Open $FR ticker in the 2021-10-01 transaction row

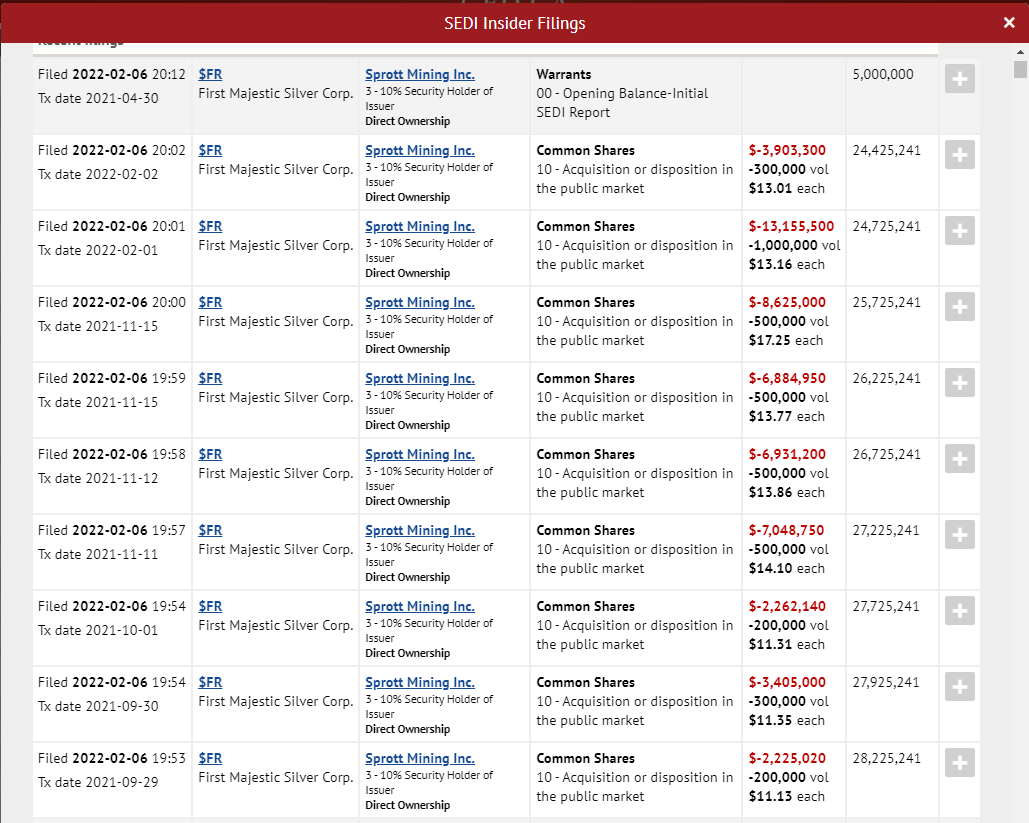pyautogui.click(x=210, y=606)
